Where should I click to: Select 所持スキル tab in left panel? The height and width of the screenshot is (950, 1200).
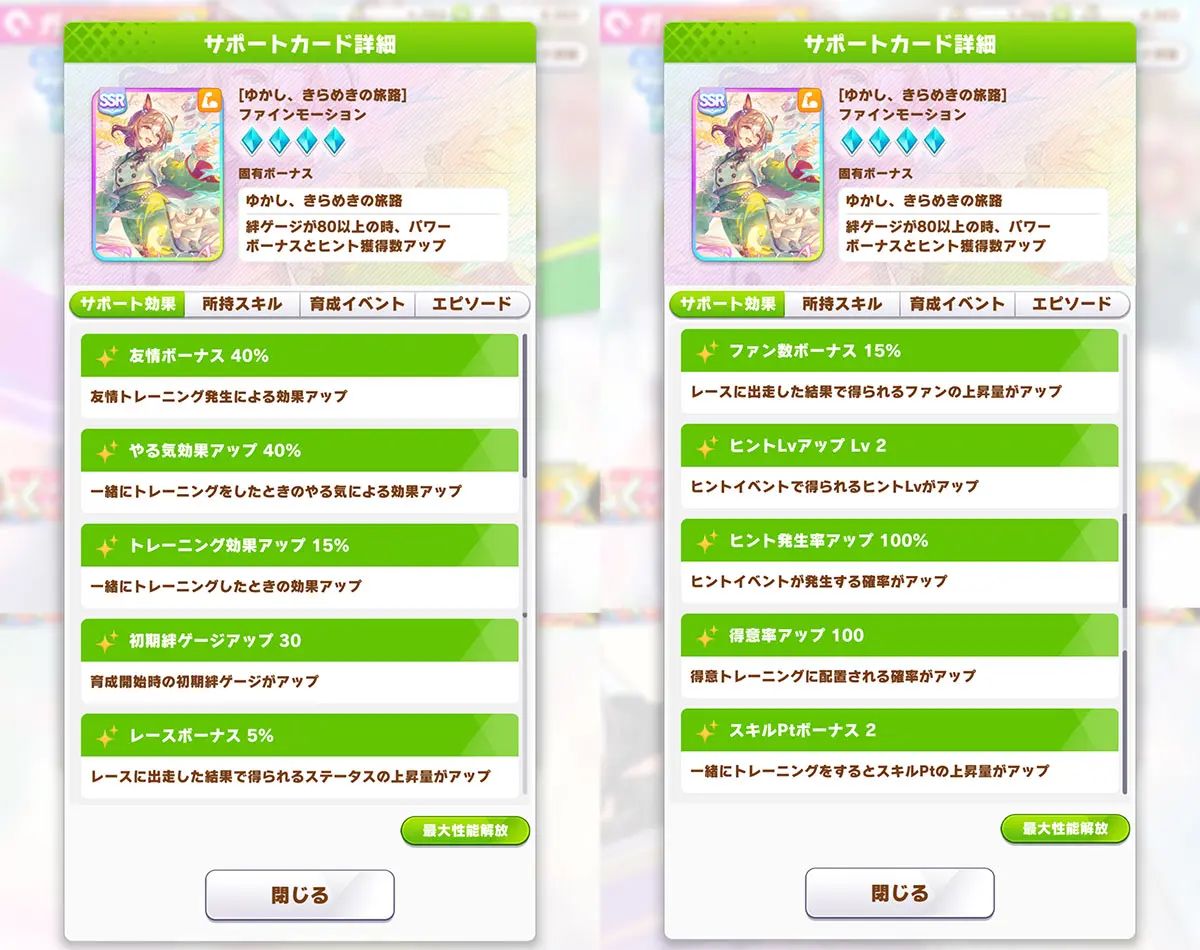click(x=242, y=304)
